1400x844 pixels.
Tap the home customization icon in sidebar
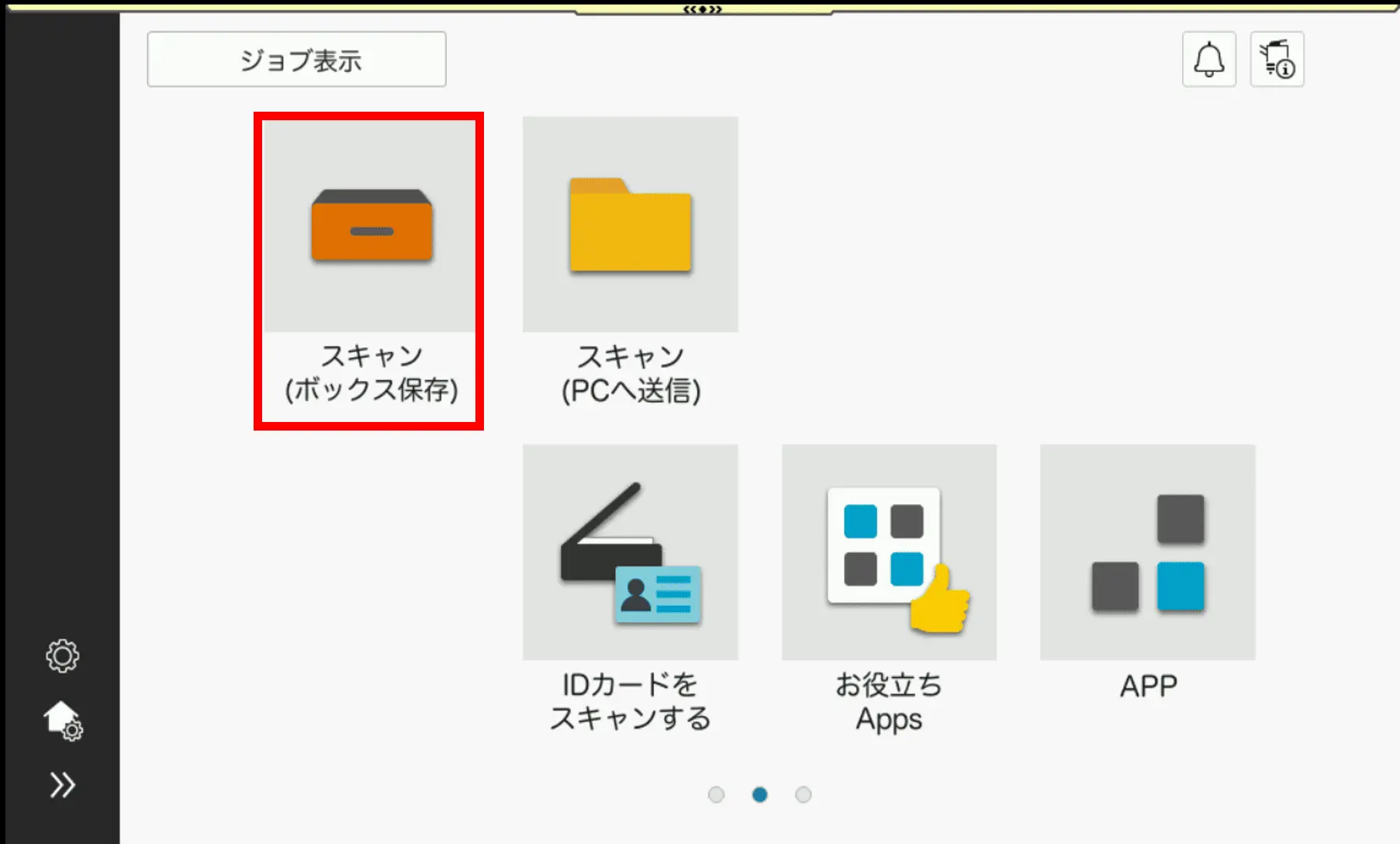coord(63,721)
